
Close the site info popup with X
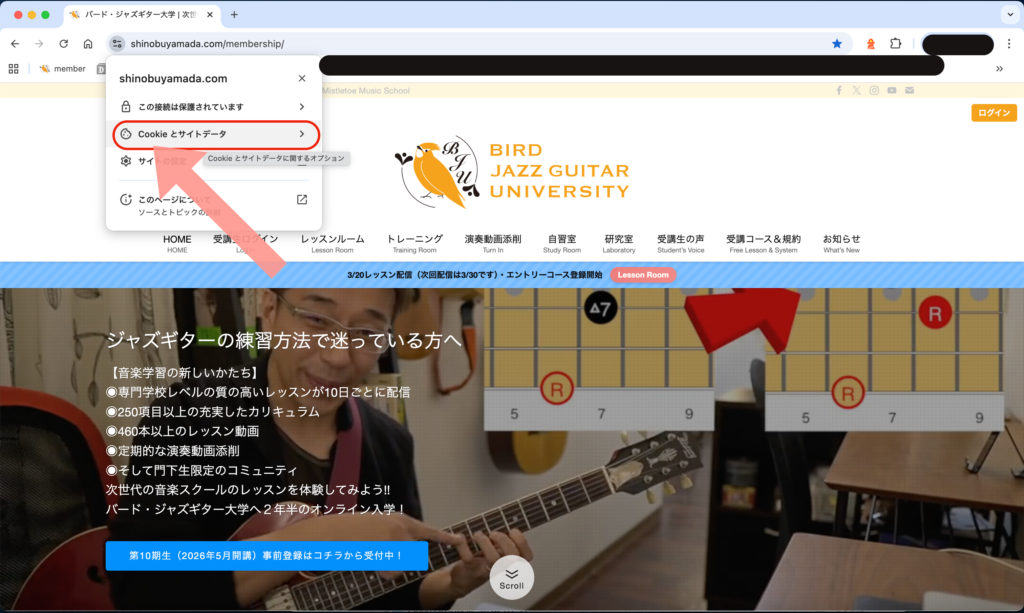[302, 78]
